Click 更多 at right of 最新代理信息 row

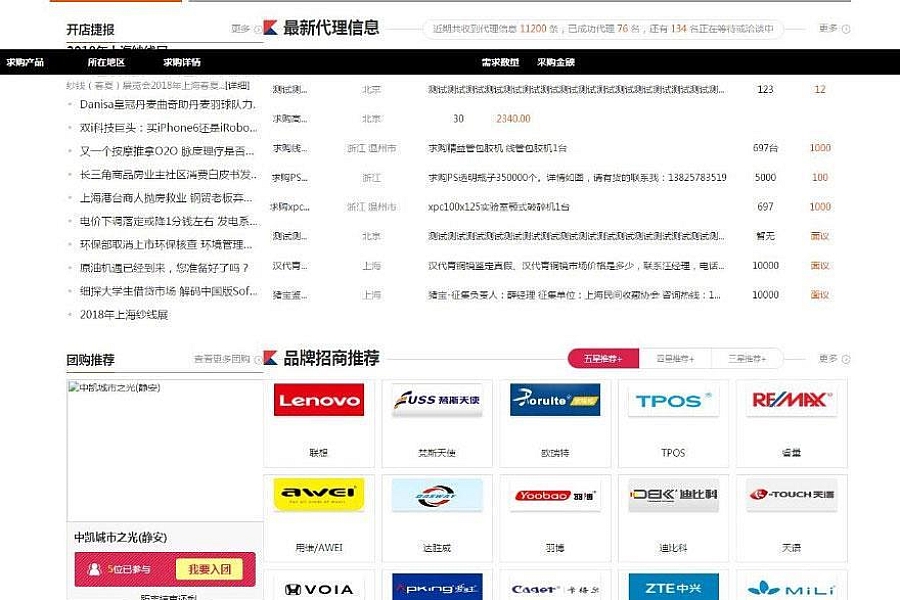pyautogui.click(x=834, y=28)
